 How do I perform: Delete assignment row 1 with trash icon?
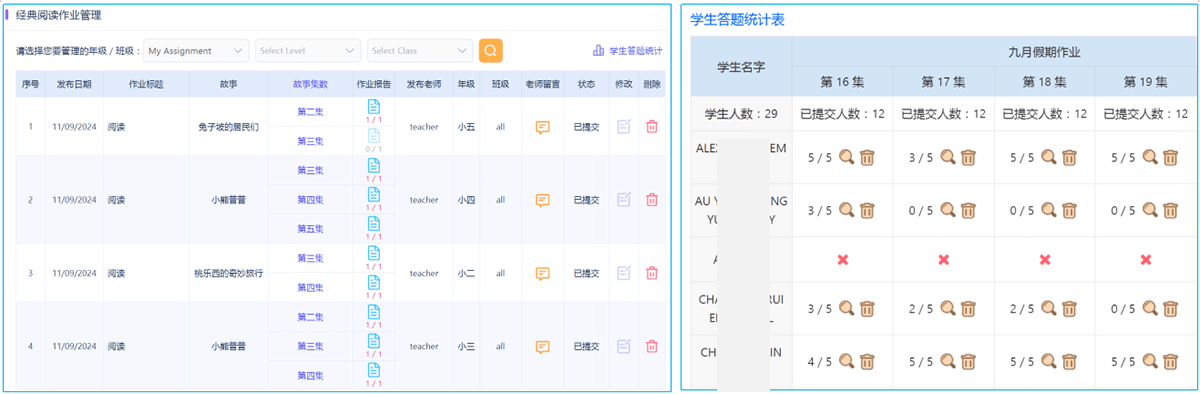tap(652, 127)
